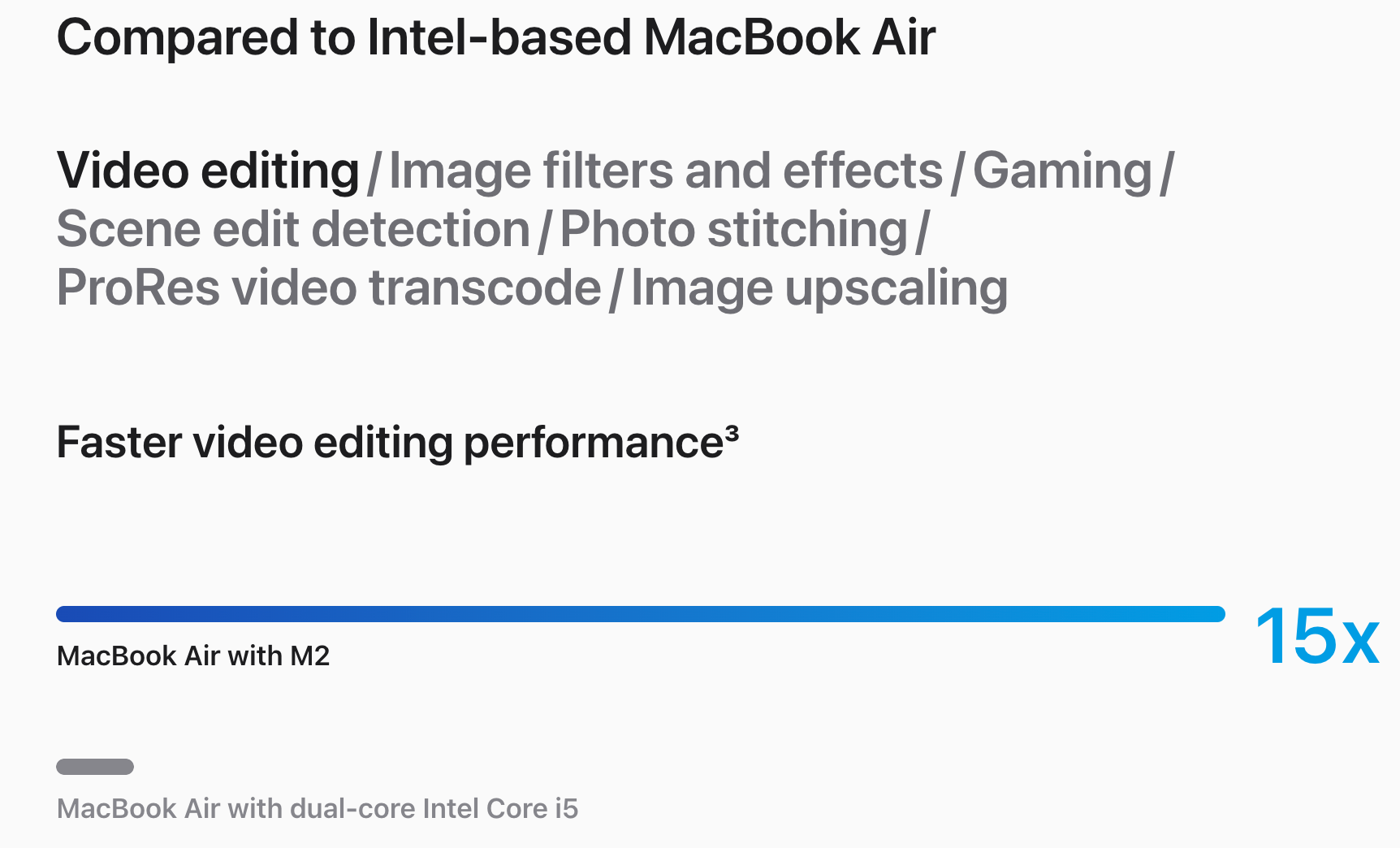
Task: Click the slash right after Gaming
Action: [1167, 173]
